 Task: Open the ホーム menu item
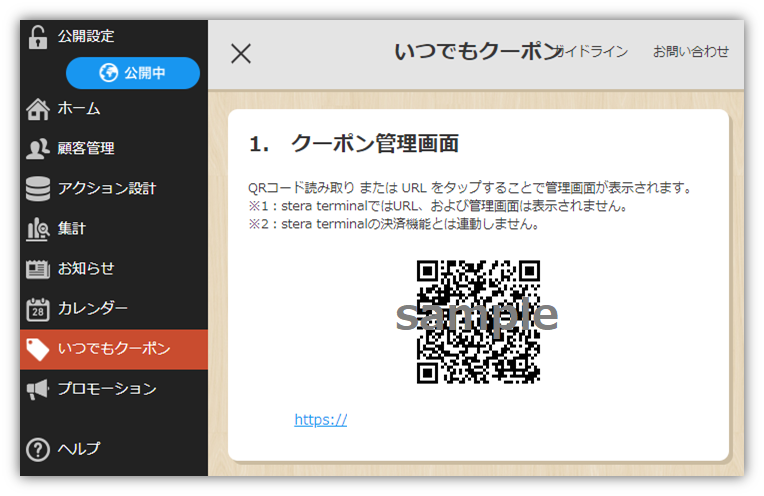[114, 109]
